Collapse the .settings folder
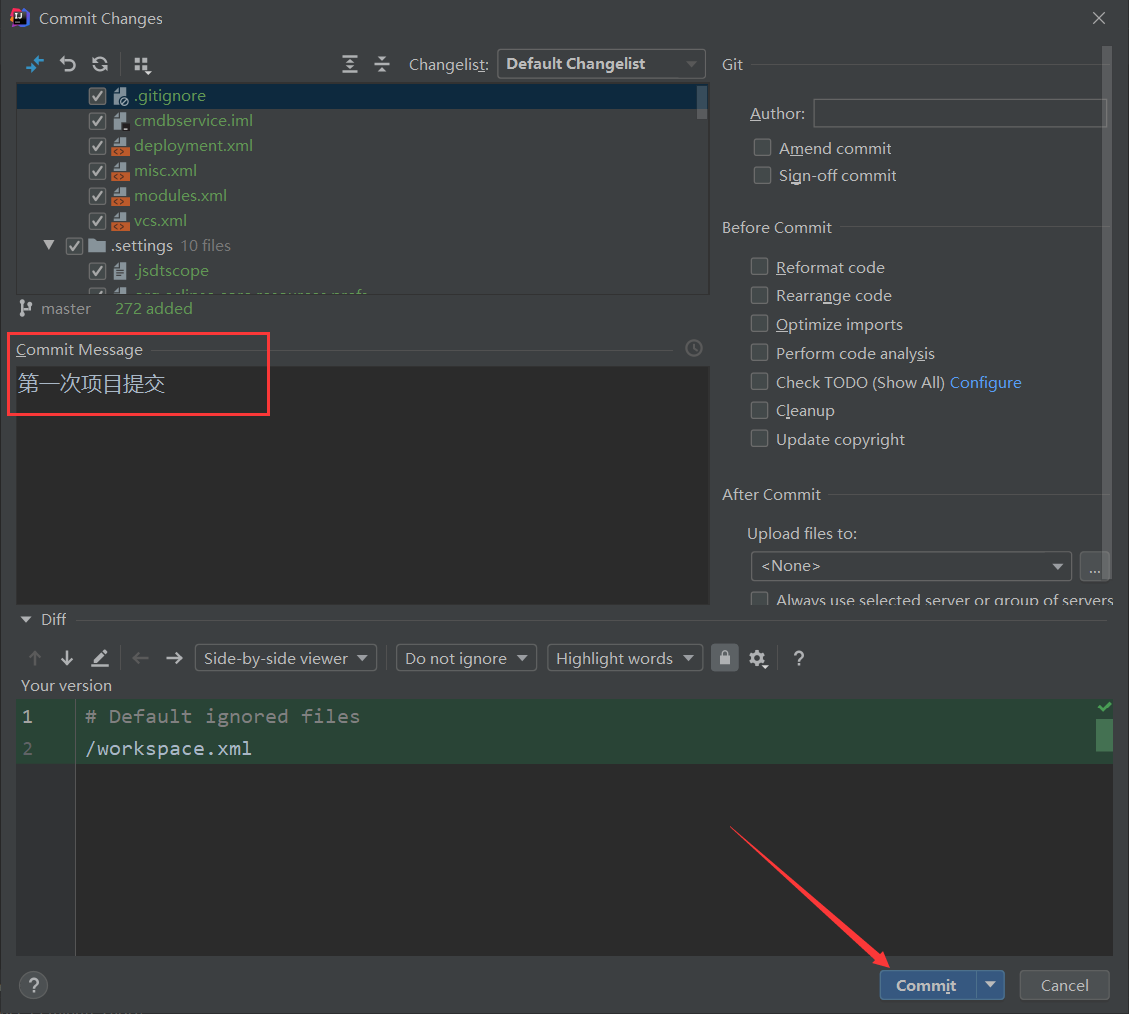 pyautogui.click(x=48, y=245)
